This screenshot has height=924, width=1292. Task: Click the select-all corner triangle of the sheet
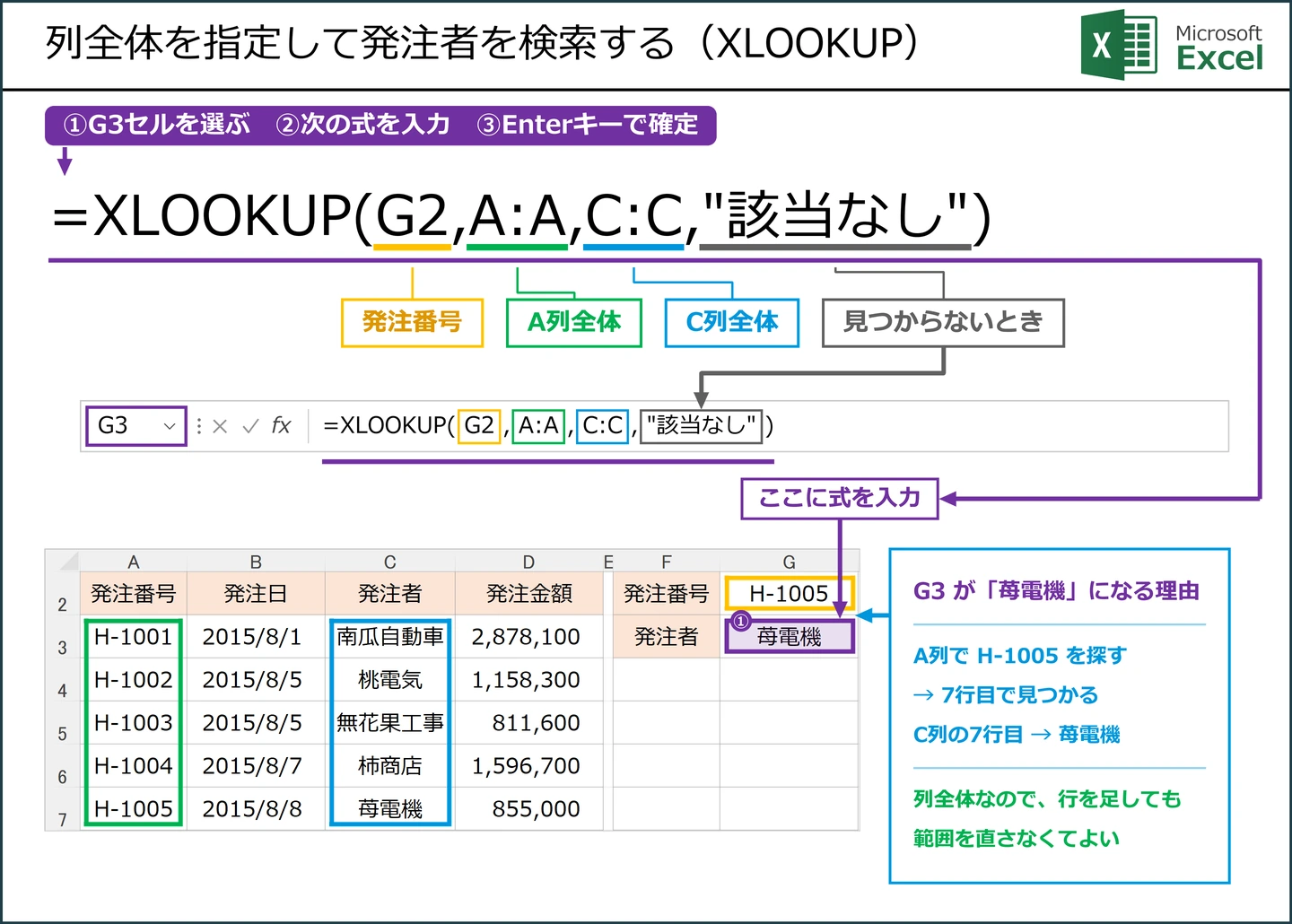(68, 562)
